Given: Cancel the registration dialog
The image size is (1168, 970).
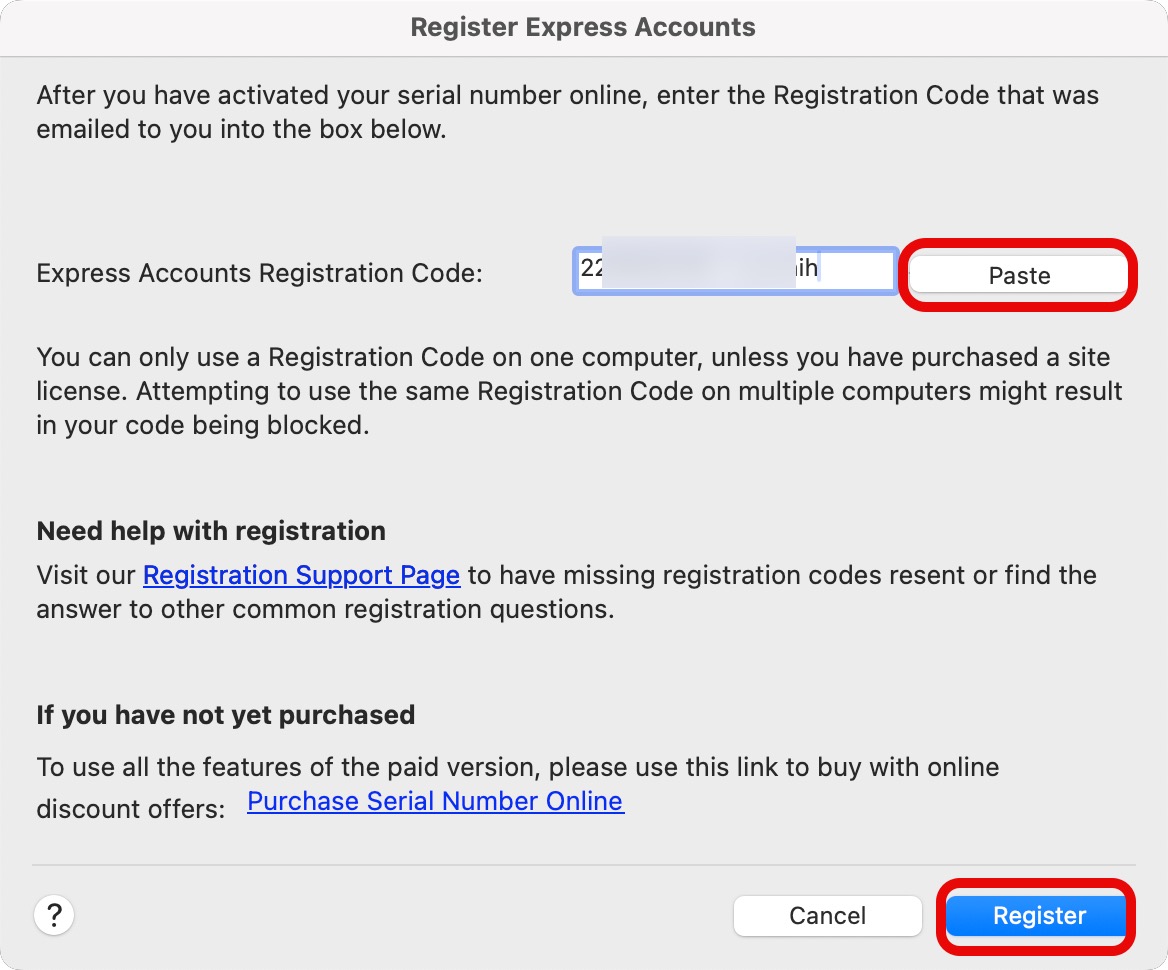Looking at the screenshot, I should [827, 916].
